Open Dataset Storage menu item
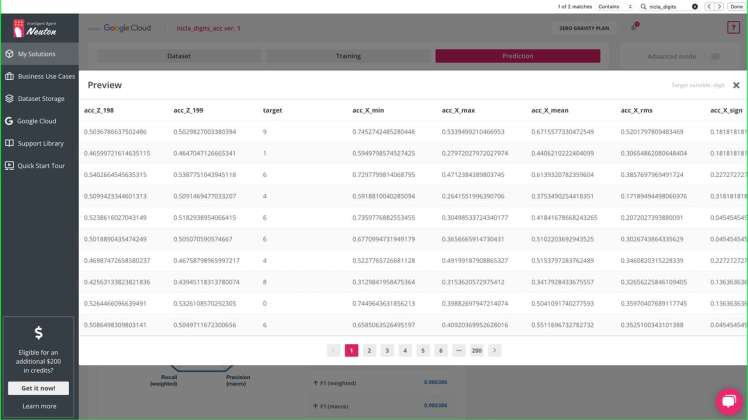The height and width of the screenshot is (420, 748). [40, 98]
